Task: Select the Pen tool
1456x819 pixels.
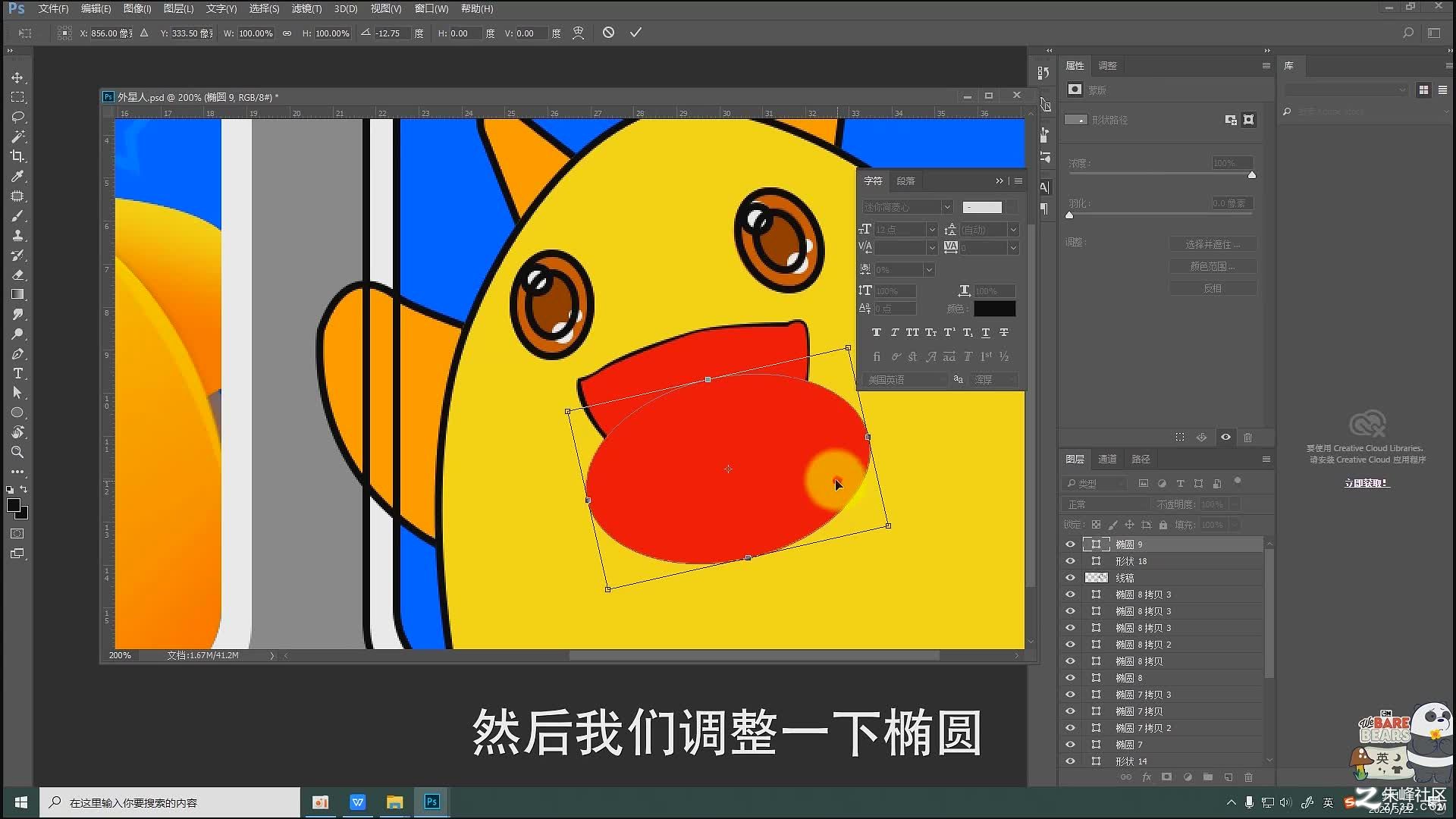Action: tap(17, 354)
